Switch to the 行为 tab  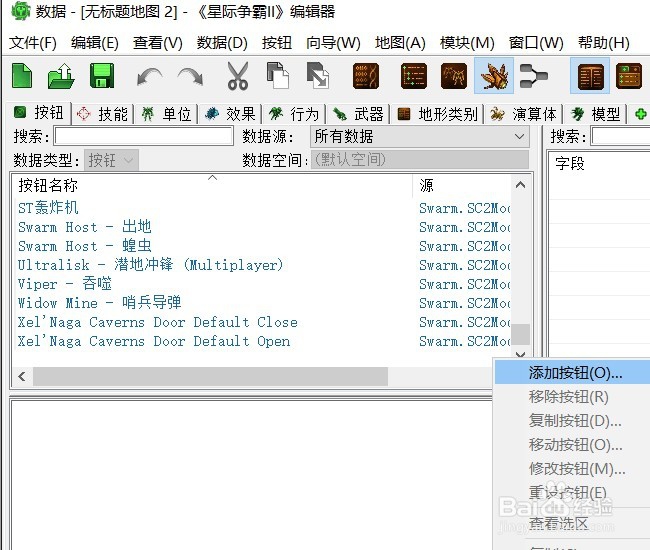coord(294,114)
